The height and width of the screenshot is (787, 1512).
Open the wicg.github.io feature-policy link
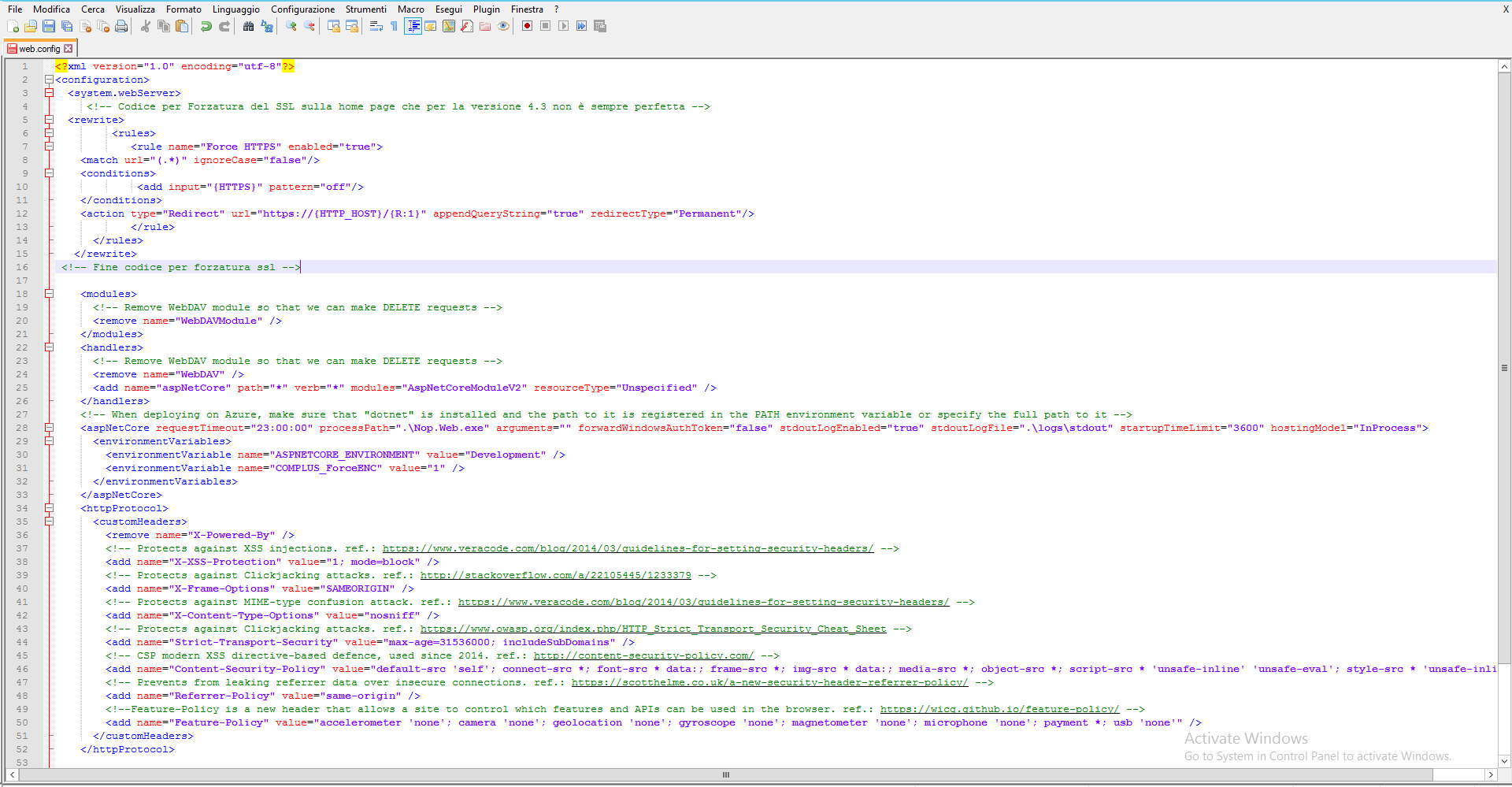click(x=999, y=709)
